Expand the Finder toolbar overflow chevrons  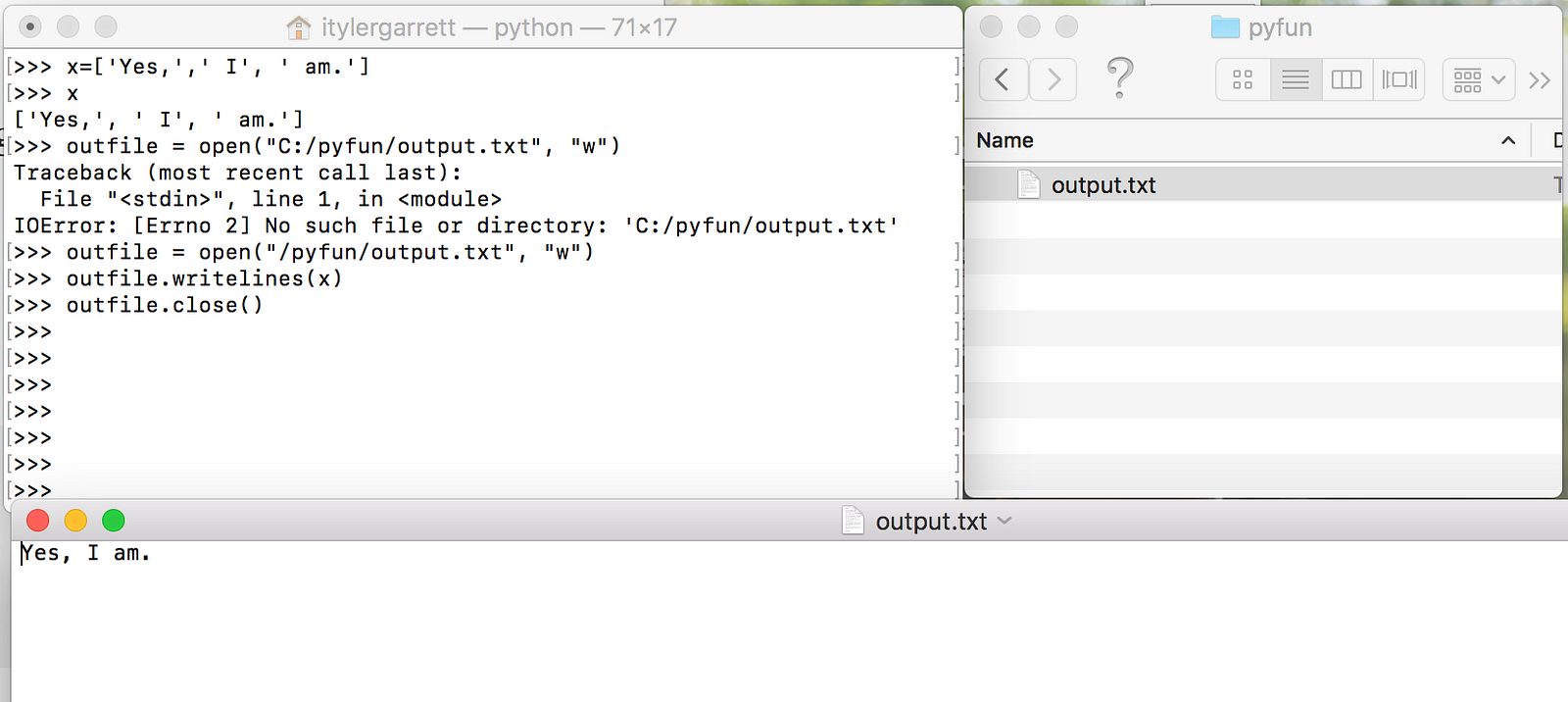coord(1540,79)
